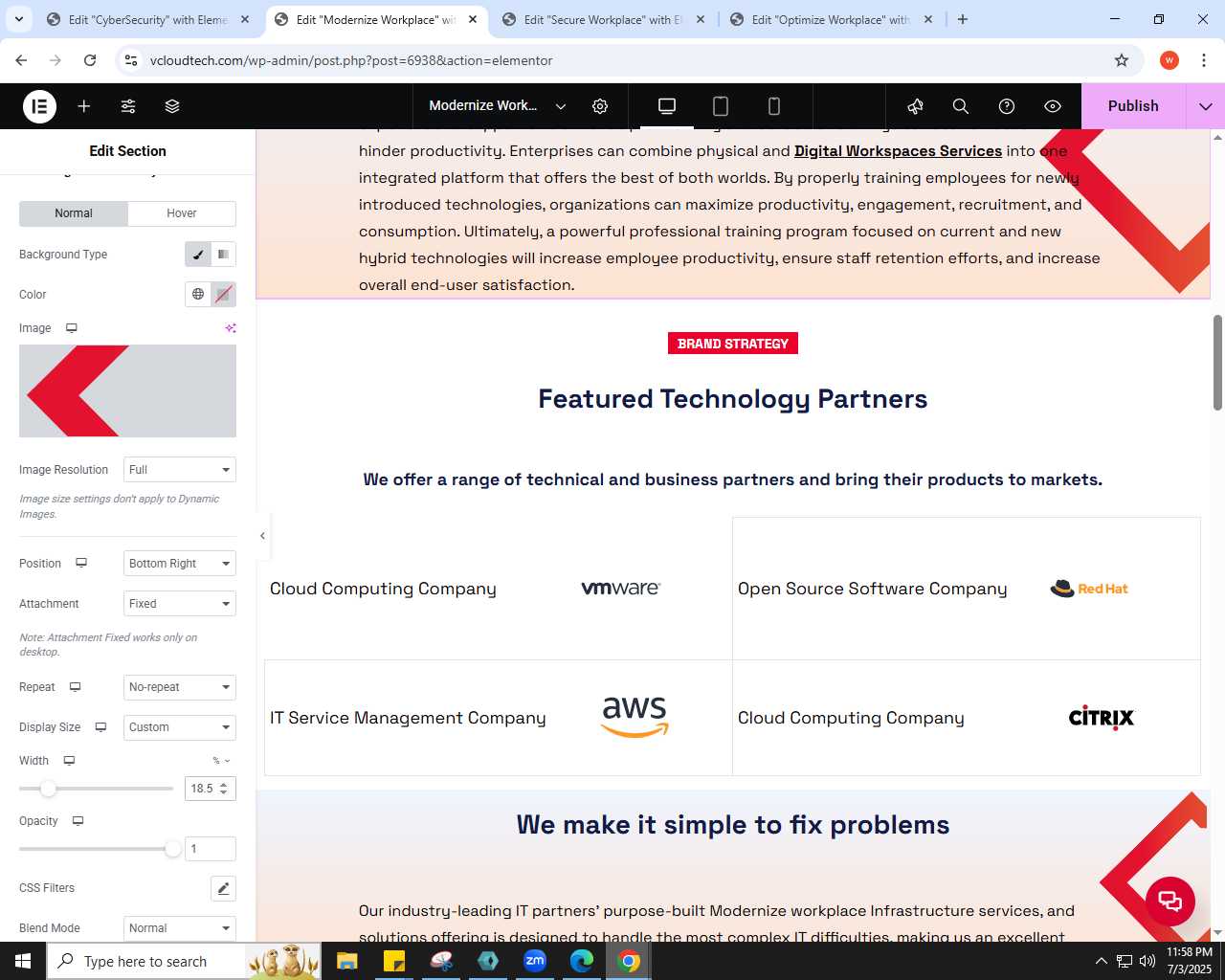Open the Structure layers icon
This screenshot has width=1225, height=980.
pos(172,106)
